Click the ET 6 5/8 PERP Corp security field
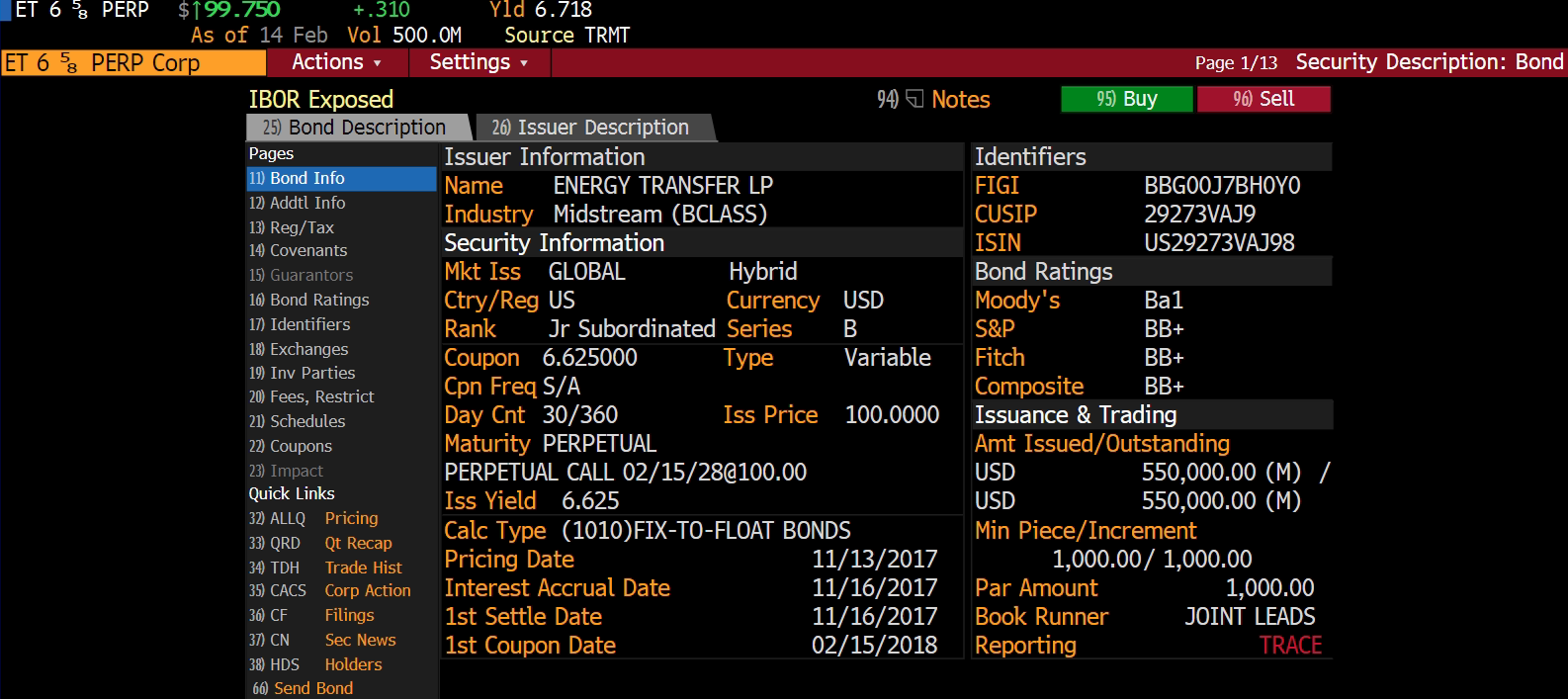The height and width of the screenshot is (699, 1568). pyautogui.click(x=133, y=62)
